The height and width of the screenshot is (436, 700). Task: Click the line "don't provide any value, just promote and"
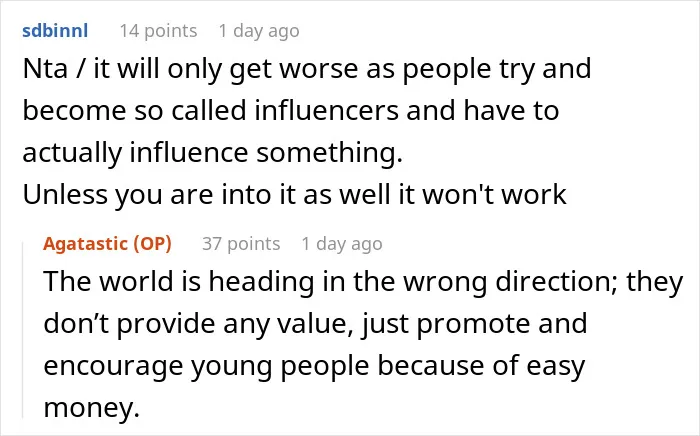coord(315,324)
